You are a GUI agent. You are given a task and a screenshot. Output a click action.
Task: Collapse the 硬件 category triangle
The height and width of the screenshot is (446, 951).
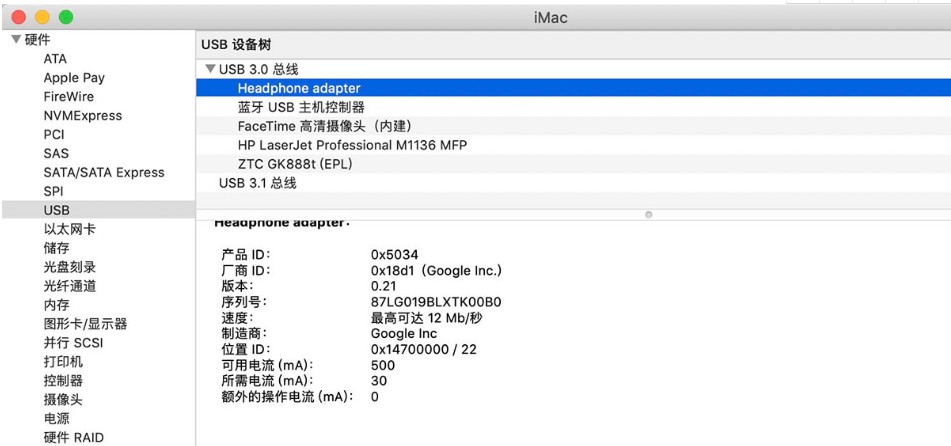point(16,40)
